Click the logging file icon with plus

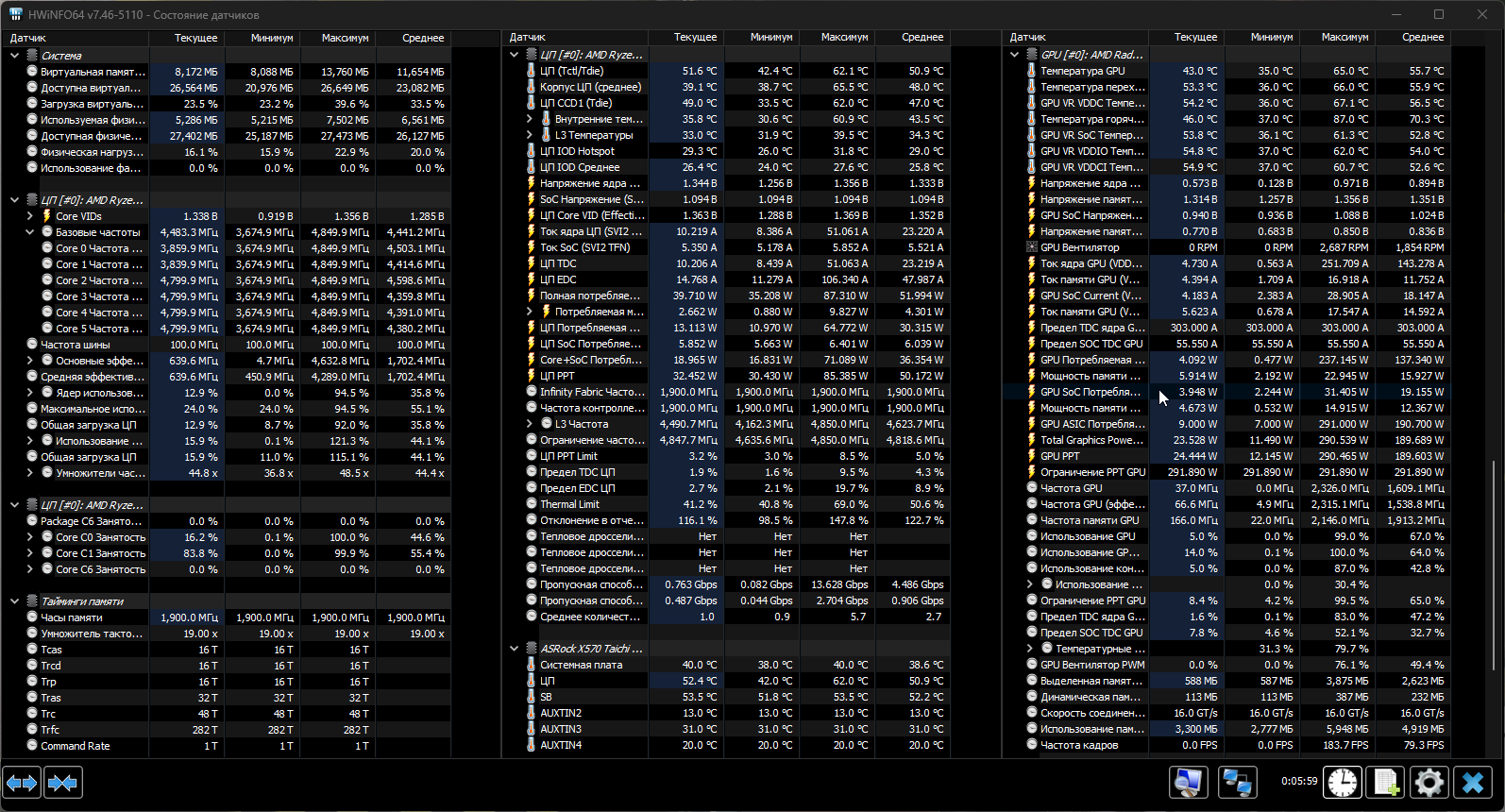pyautogui.click(x=1386, y=782)
